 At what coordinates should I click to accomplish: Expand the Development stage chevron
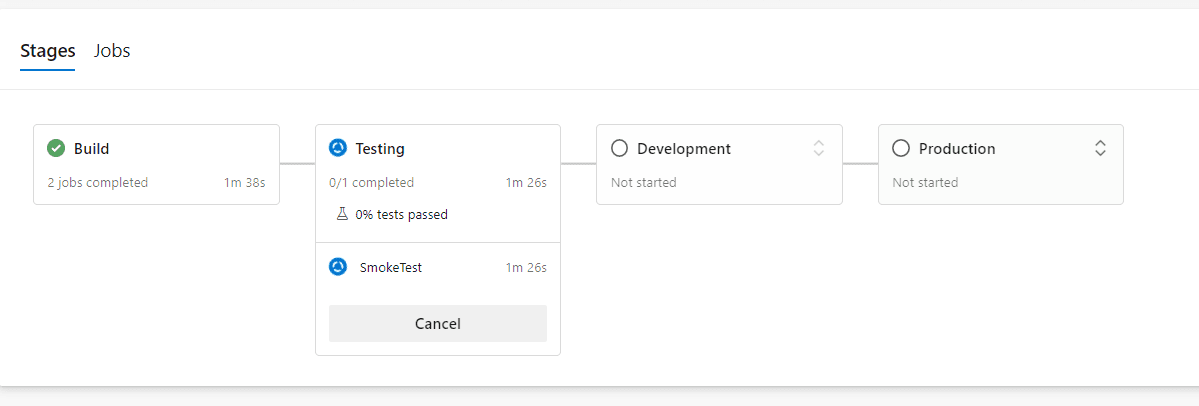[819, 149]
